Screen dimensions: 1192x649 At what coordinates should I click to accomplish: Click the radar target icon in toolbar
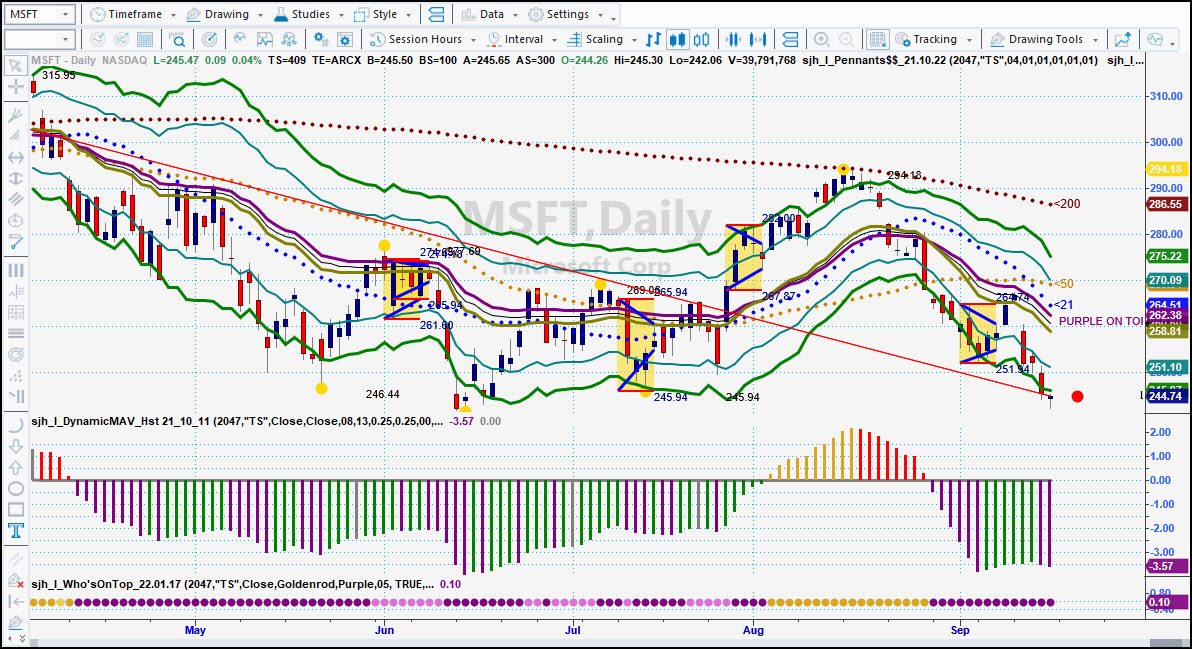click(x=210, y=40)
